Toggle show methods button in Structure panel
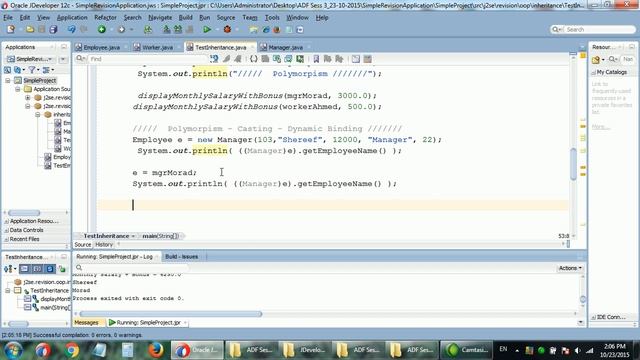The image size is (640, 360). point(24,269)
